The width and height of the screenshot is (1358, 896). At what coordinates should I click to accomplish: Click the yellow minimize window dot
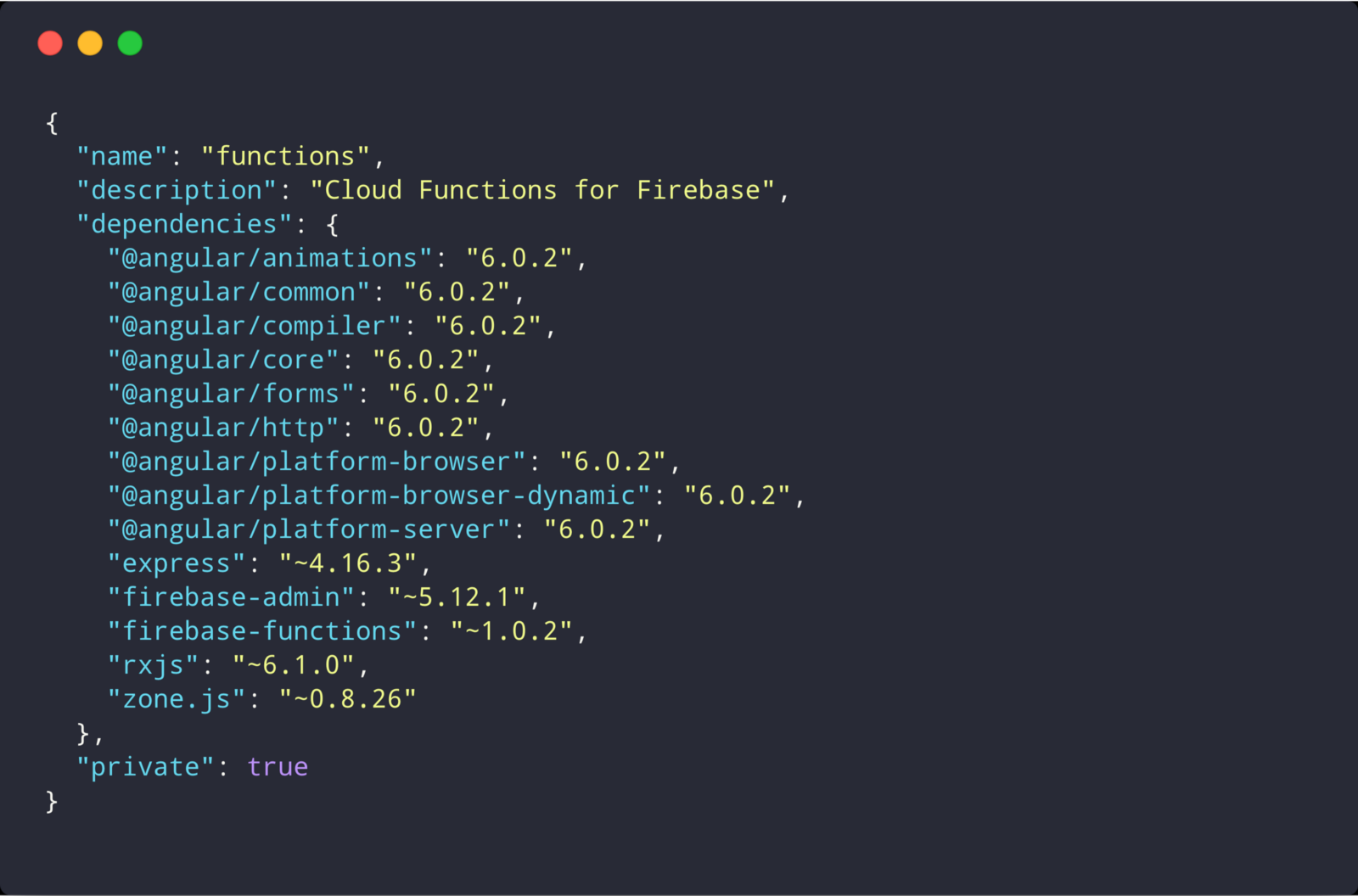(x=90, y=43)
